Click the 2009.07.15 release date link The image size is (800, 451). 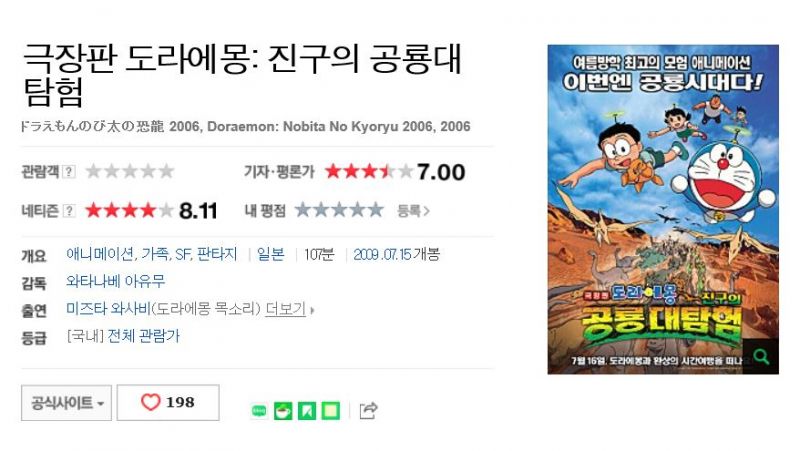click(x=383, y=254)
